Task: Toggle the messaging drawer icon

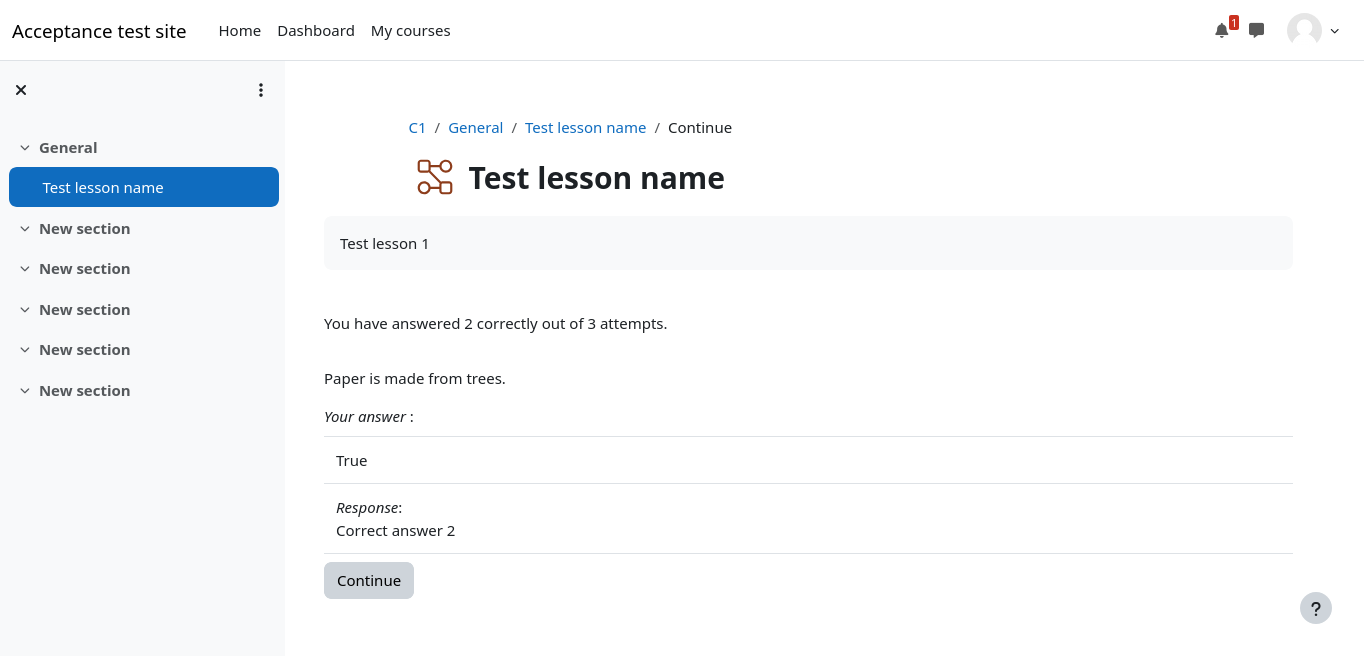Action: (x=1257, y=30)
